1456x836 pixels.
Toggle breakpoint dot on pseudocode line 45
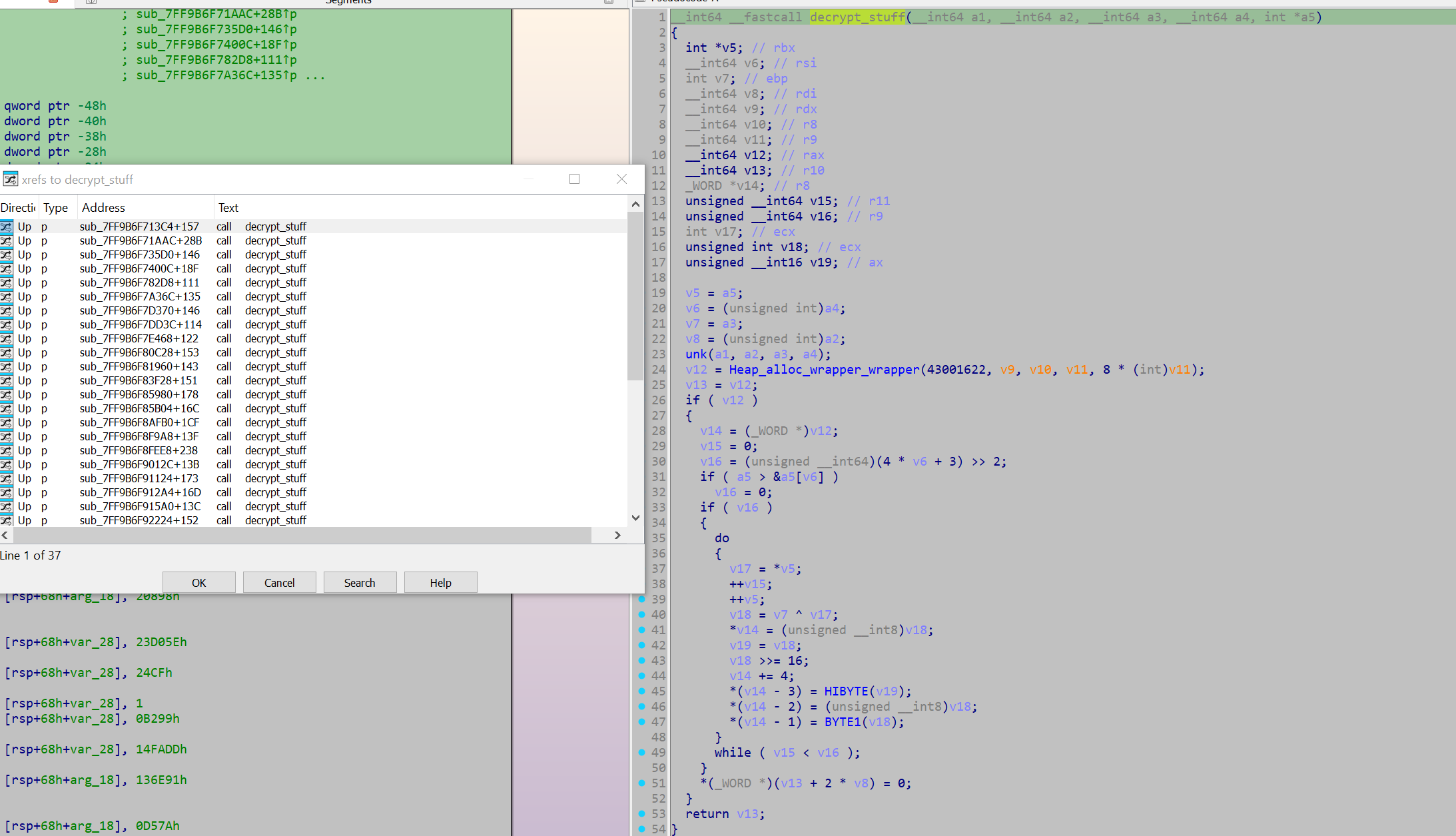[x=642, y=691]
